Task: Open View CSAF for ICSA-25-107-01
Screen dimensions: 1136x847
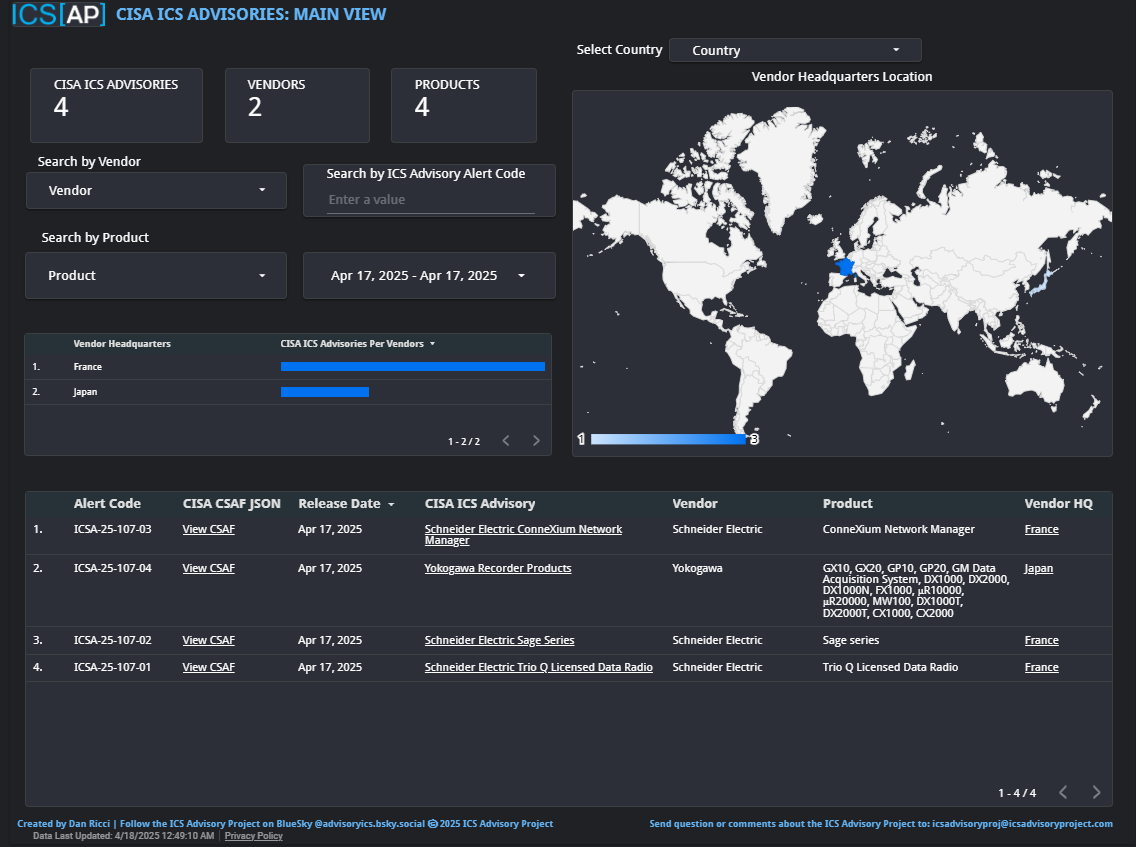Action: [209, 667]
